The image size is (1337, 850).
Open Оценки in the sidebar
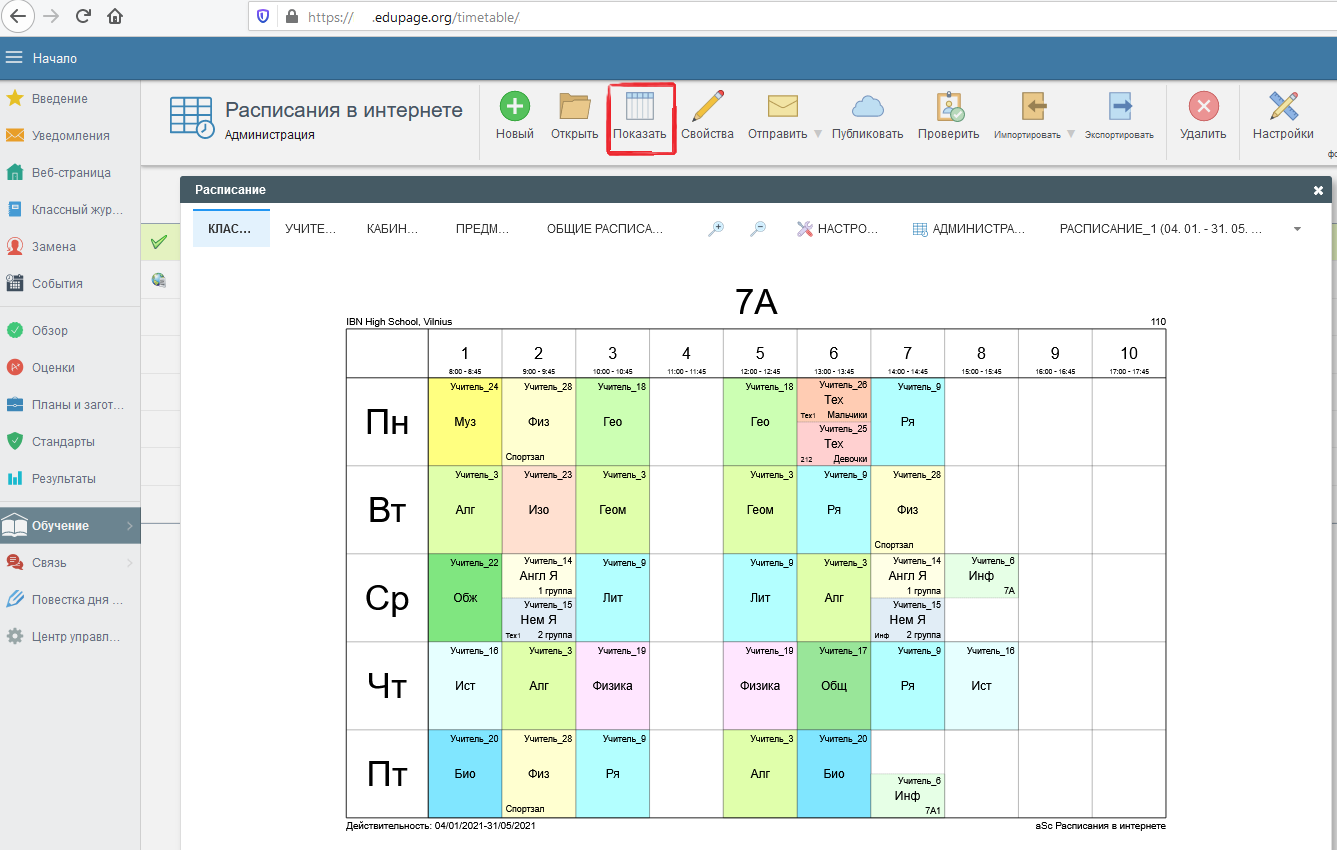[70, 368]
